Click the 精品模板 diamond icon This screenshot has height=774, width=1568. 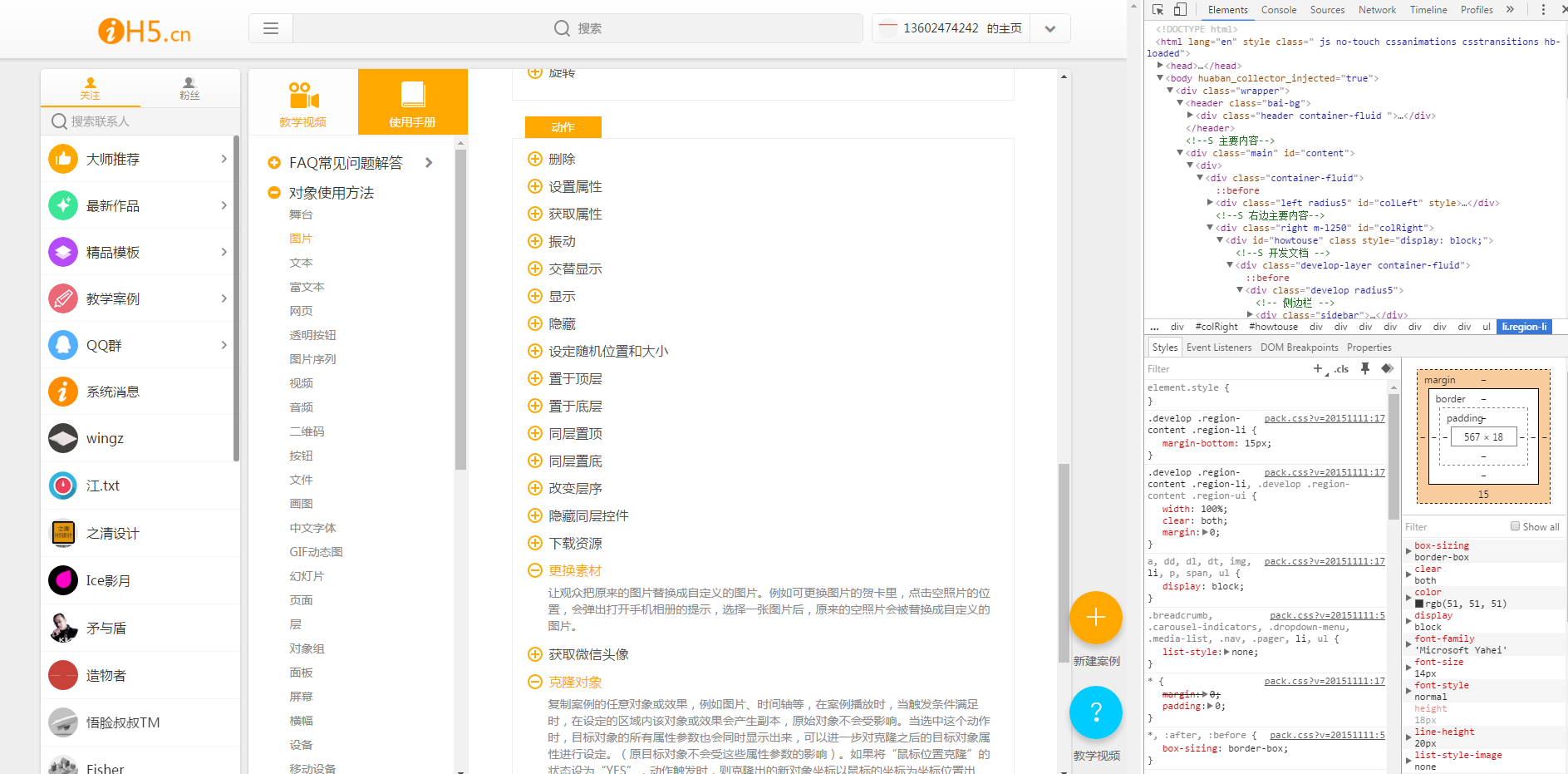(62, 252)
